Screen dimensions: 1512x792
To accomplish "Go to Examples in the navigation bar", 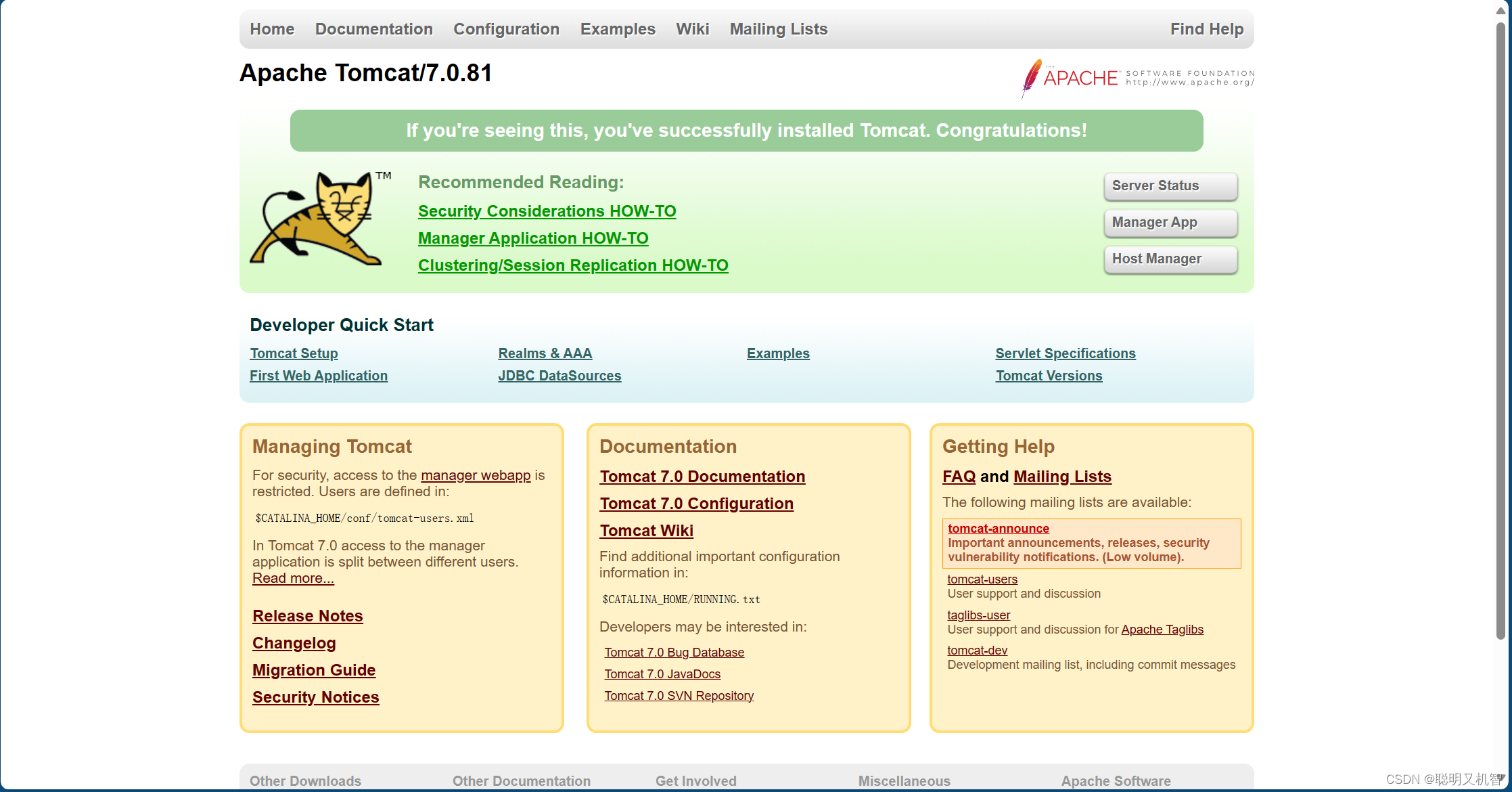I will click(617, 29).
